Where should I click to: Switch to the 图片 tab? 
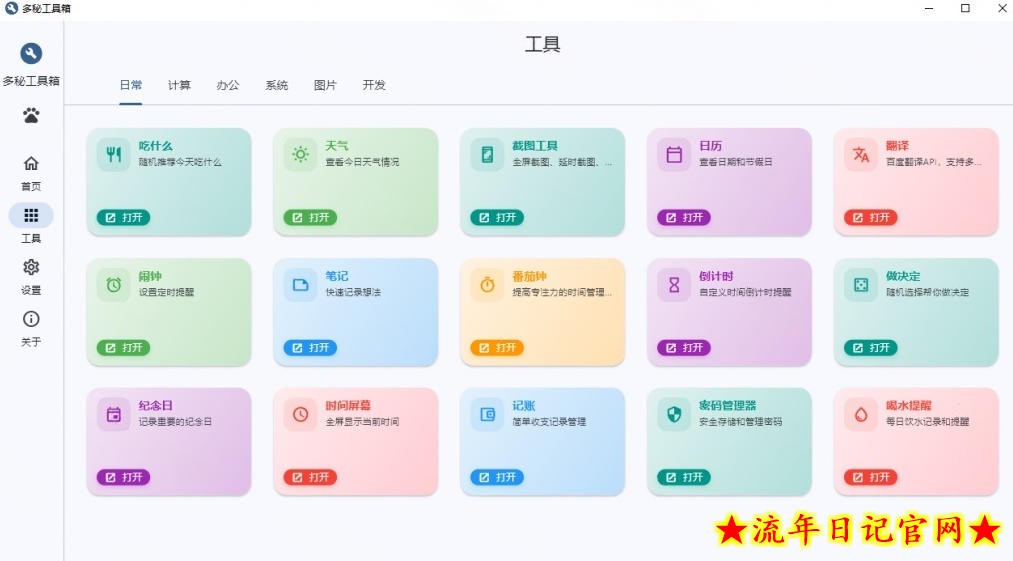325,85
